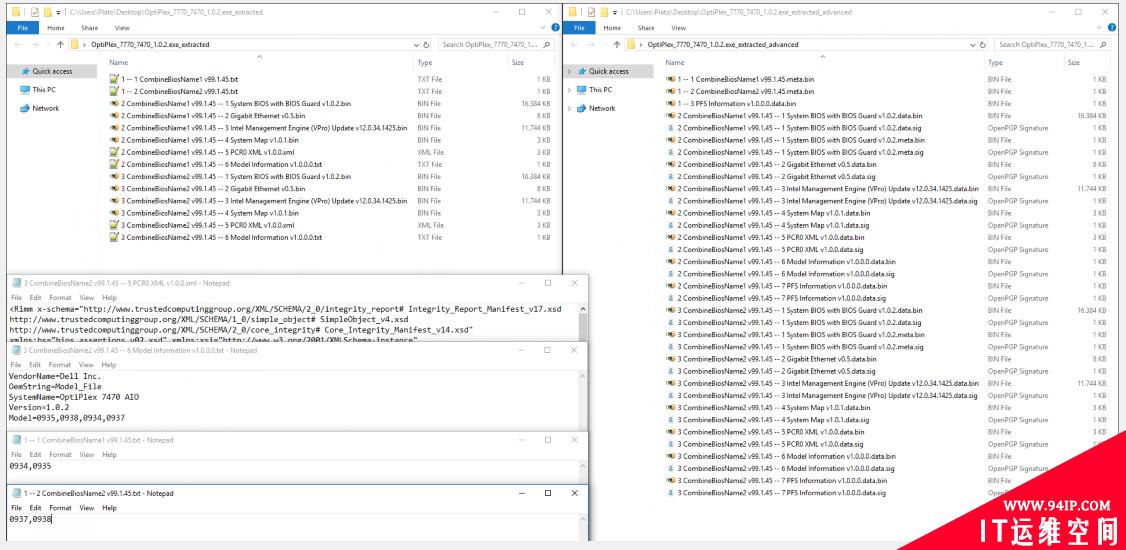Viewport: 1126px width, 550px height.
Task: Expand the ribbon chevron in the exe_extracted window
Action: 542,27
